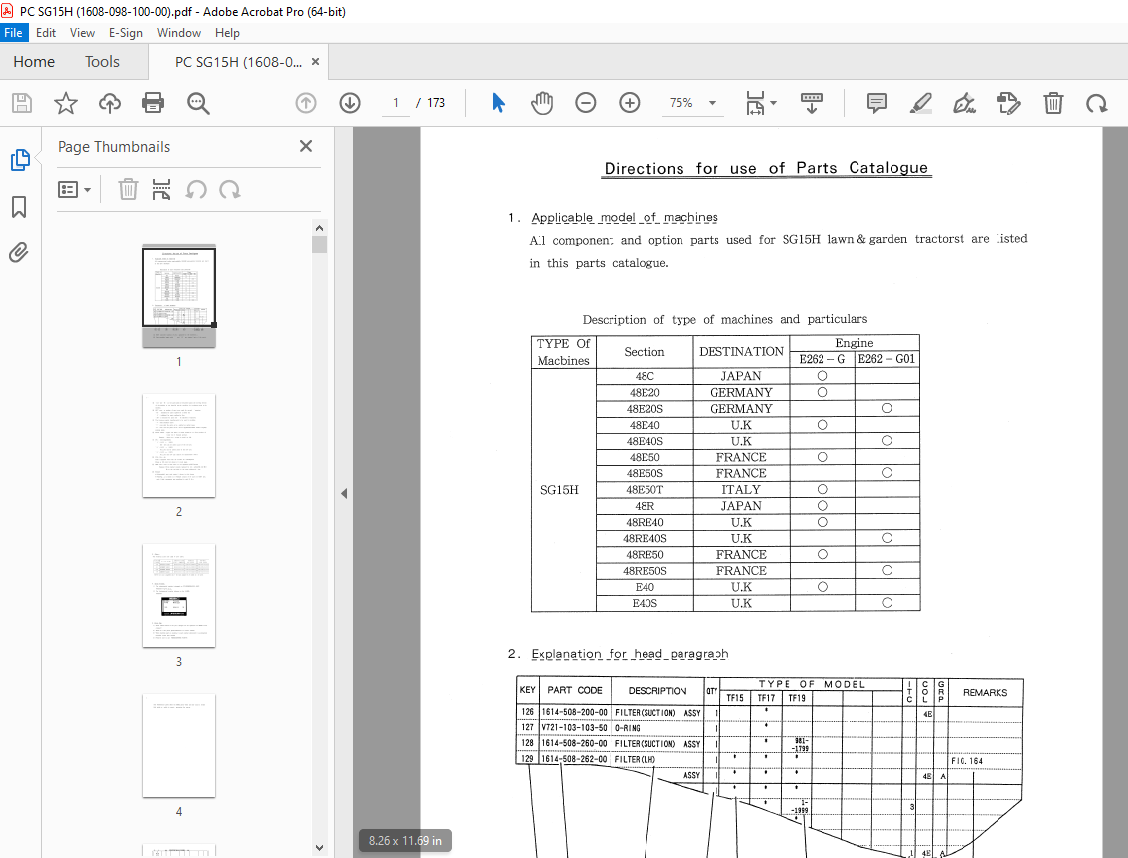Close the Page Thumbnails panel
Viewport: 1128px width, 858px height.
[306, 146]
